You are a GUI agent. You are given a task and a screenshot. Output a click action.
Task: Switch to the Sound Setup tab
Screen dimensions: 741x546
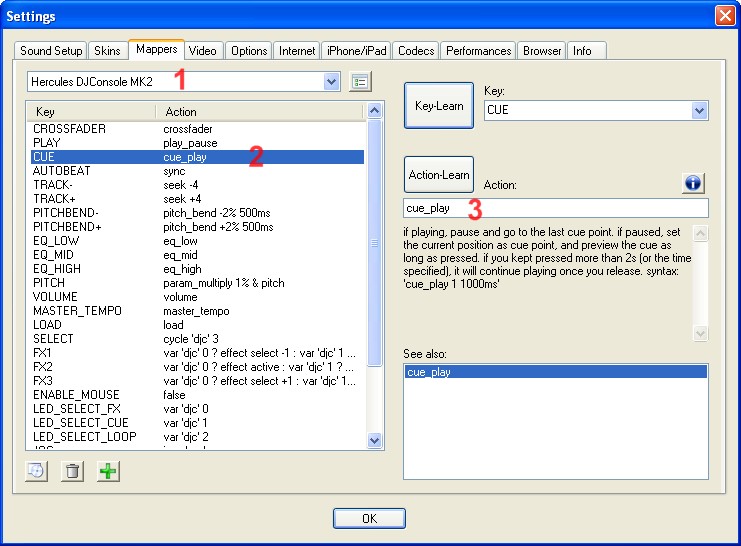pos(51,50)
